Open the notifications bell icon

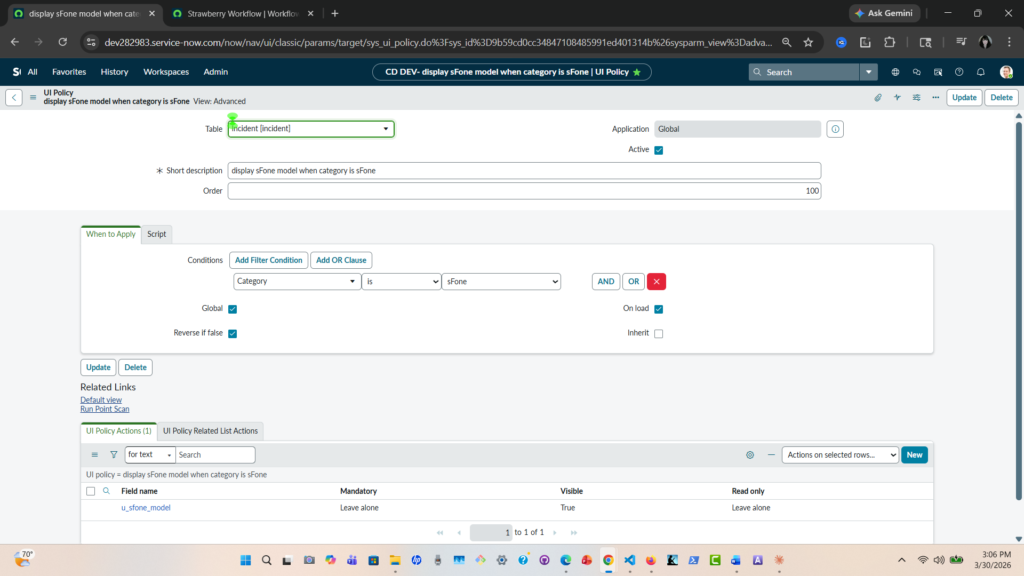coord(980,72)
